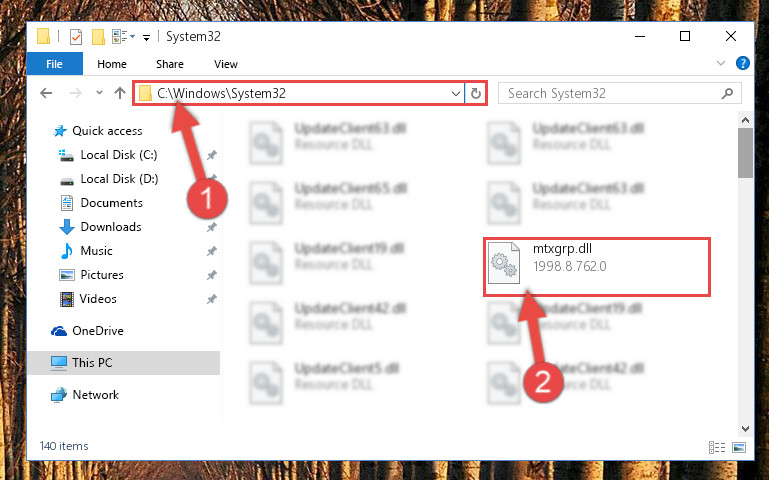Image resolution: width=769 pixels, height=480 pixels.
Task: Unpin Downloads from Quick access
Action: pyautogui.click(x=211, y=227)
